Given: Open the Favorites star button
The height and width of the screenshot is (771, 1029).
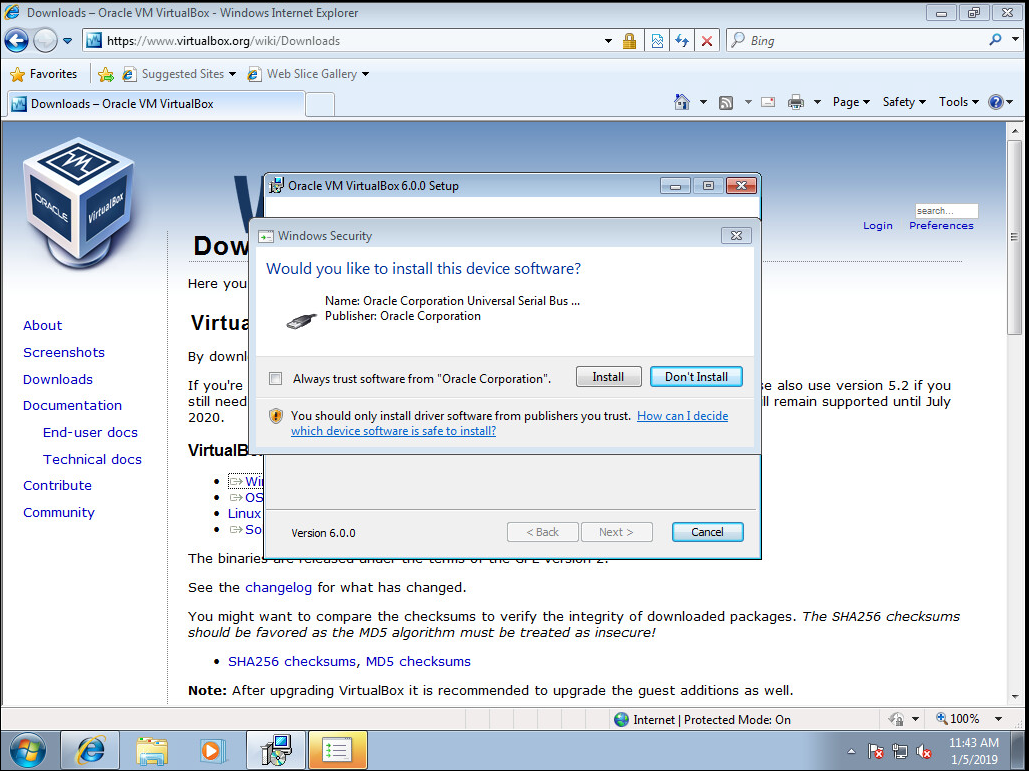Looking at the screenshot, I should [x=44, y=74].
